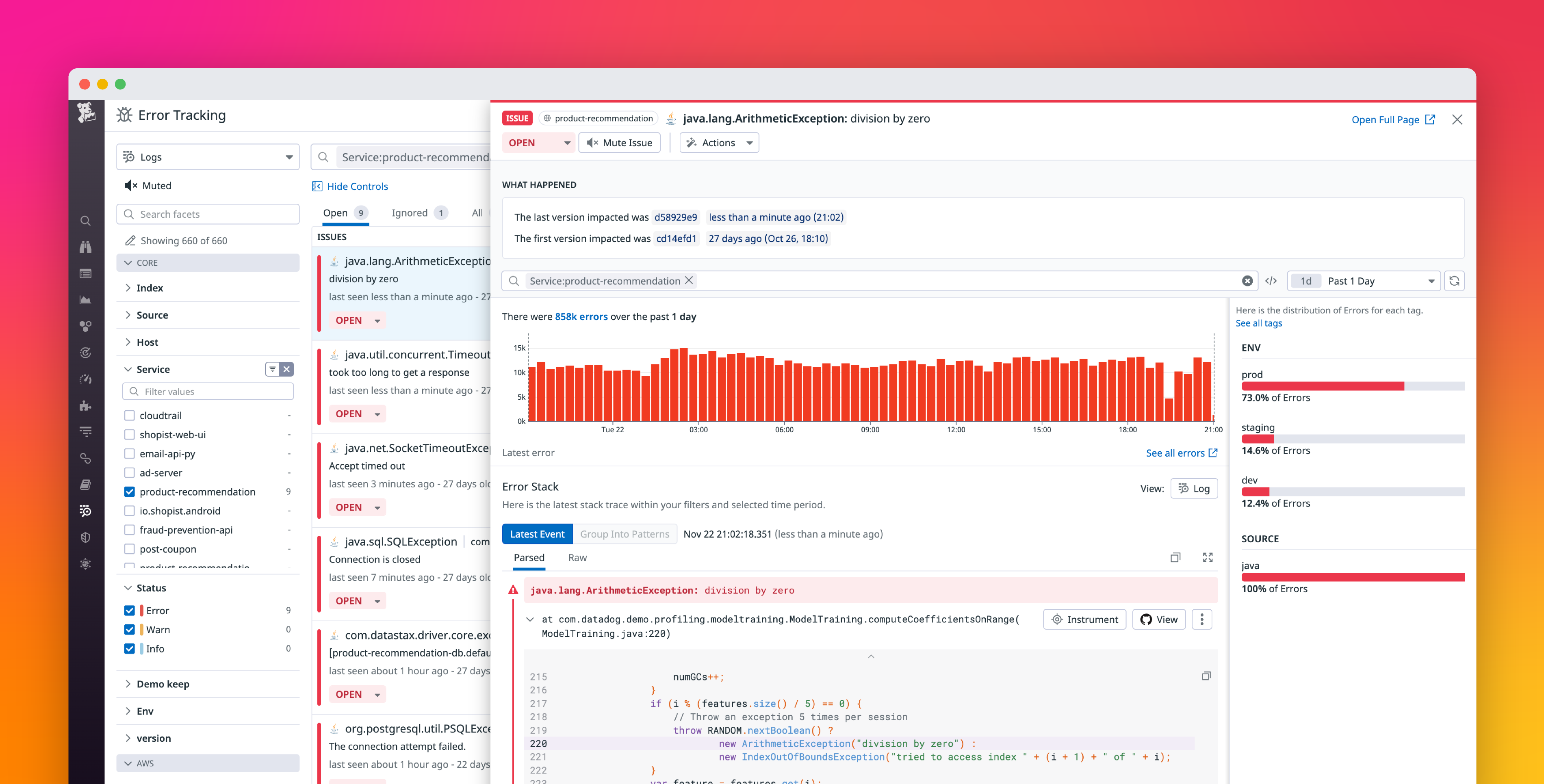Viewport: 1544px width, 784px height.
Task: Open the Notebooks icon in the left navigation
Action: [x=86, y=483]
